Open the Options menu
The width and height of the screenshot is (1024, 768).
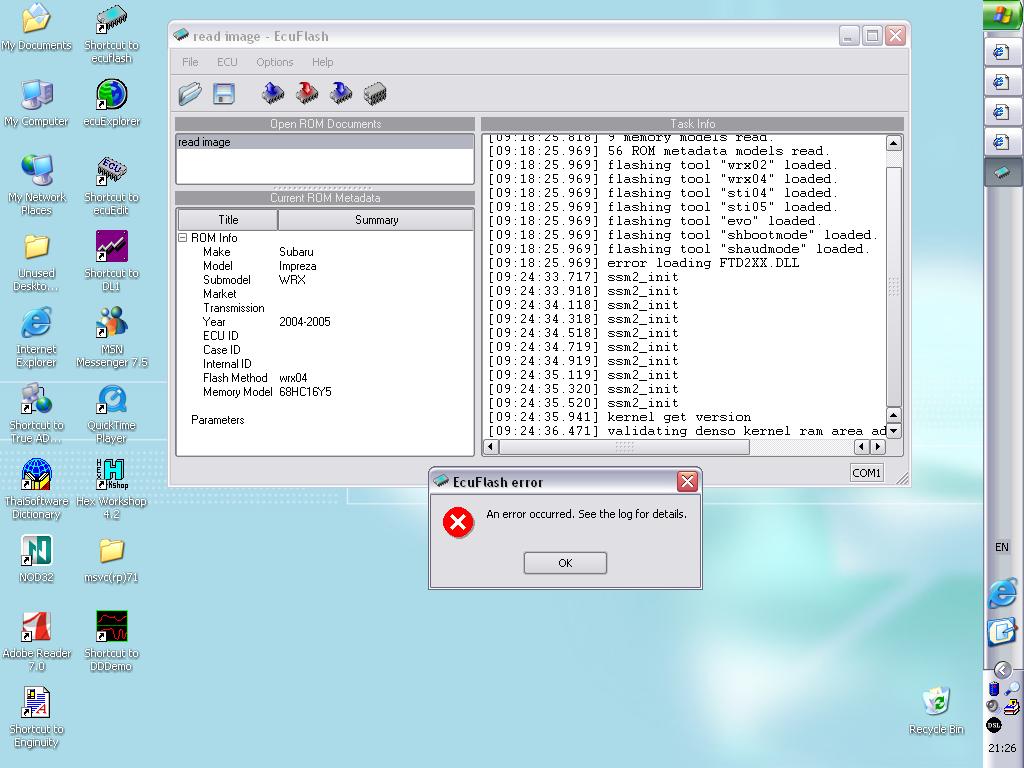click(x=274, y=62)
